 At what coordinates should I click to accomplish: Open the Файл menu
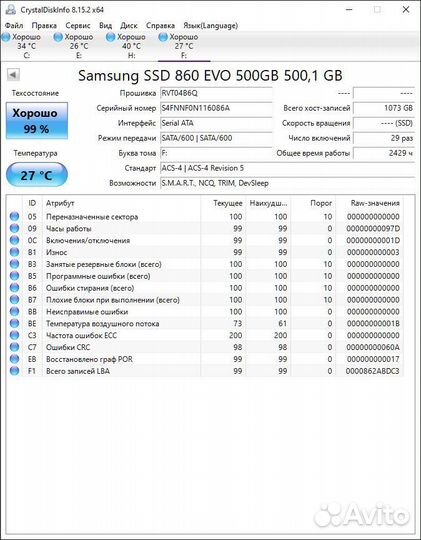(14, 25)
